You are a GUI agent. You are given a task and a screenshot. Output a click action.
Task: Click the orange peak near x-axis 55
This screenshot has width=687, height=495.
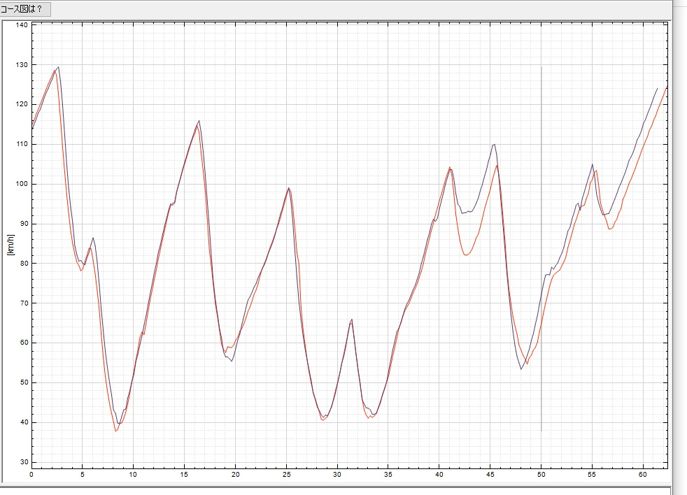tap(596, 171)
